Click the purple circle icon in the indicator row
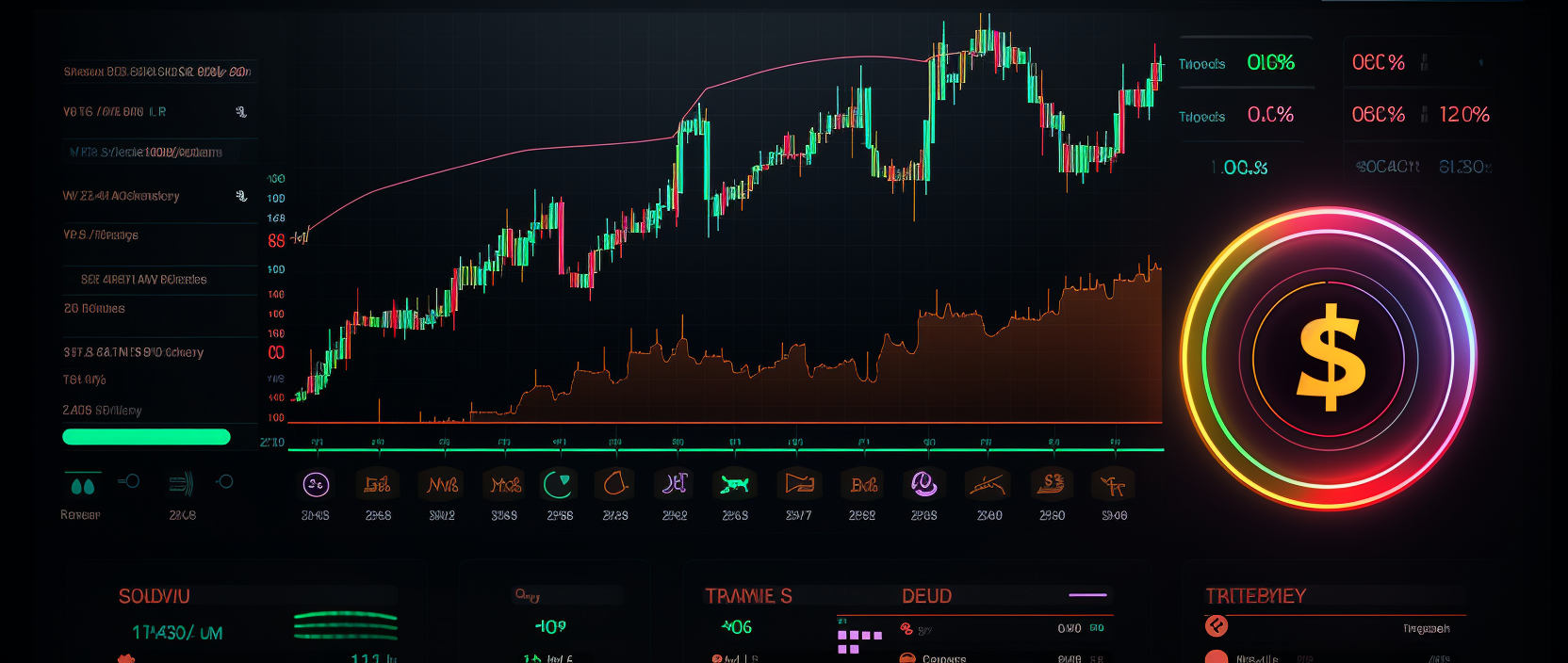The width and height of the screenshot is (1568, 663). pos(316,485)
